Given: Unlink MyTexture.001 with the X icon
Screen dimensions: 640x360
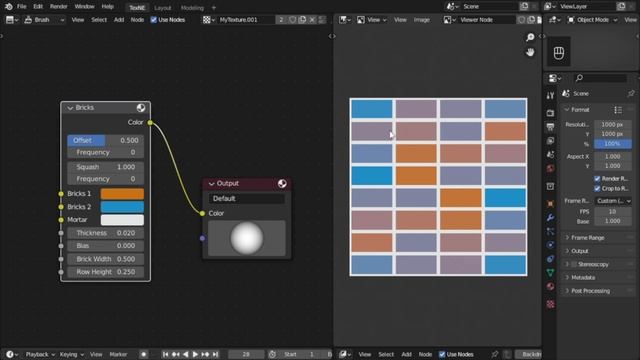Looking at the screenshot, I should pyautogui.click(x=312, y=20).
